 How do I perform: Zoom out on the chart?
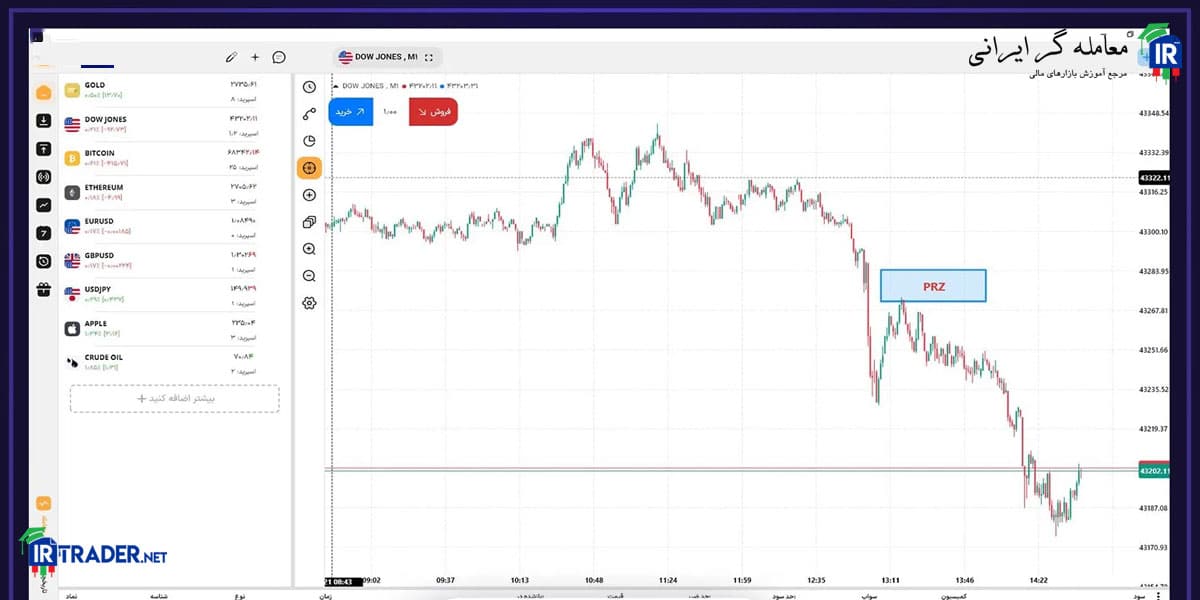309,276
